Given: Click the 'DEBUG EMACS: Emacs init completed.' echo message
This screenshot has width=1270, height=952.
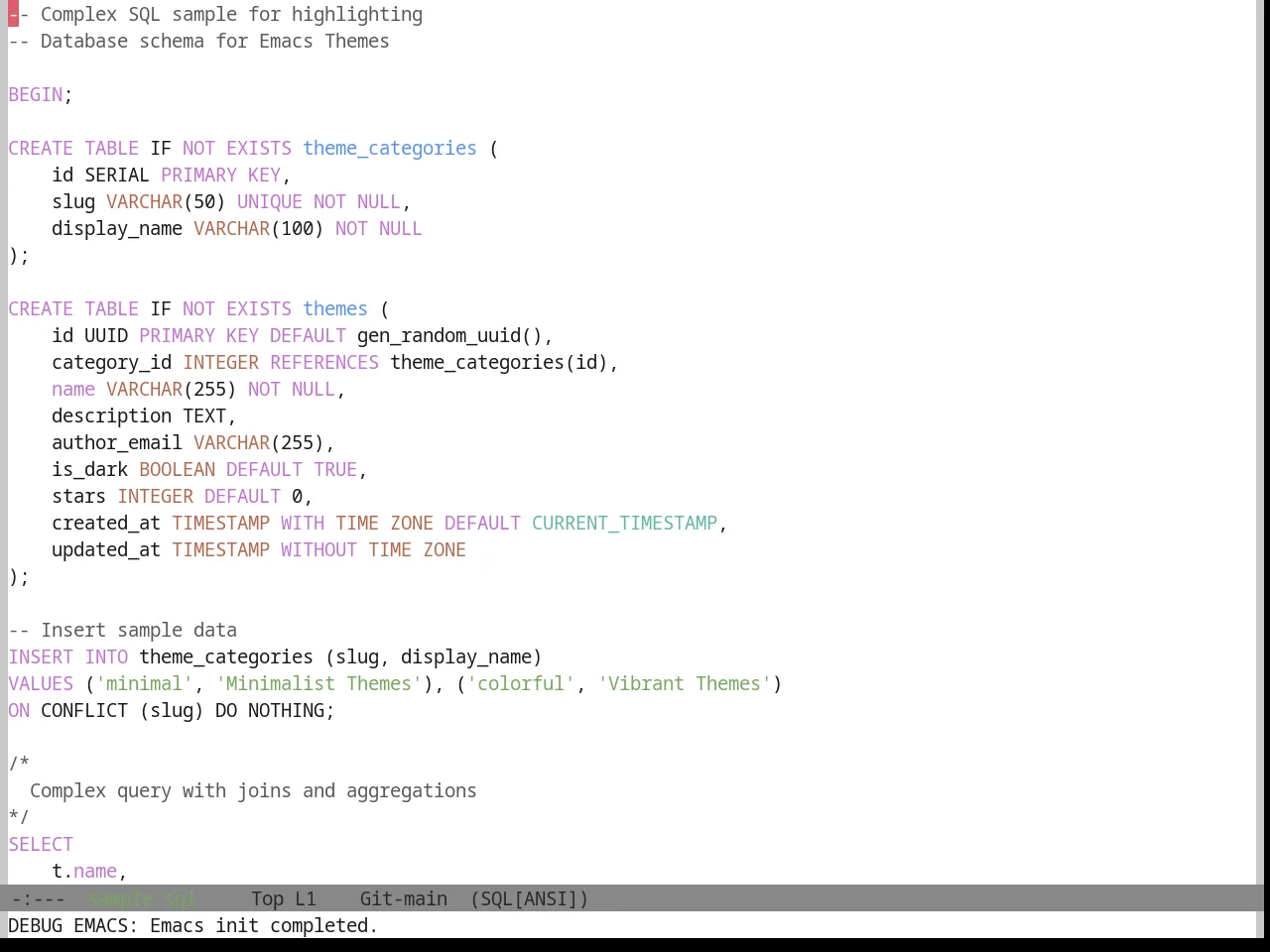Looking at the screenshot, I should pyautogui.click(x=193, y=925).
